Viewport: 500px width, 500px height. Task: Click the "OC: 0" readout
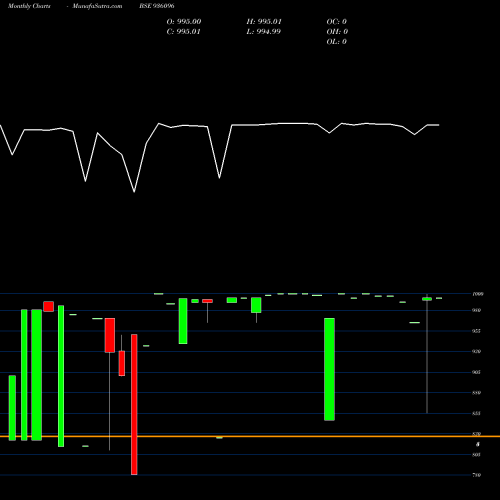click(337, 22)
